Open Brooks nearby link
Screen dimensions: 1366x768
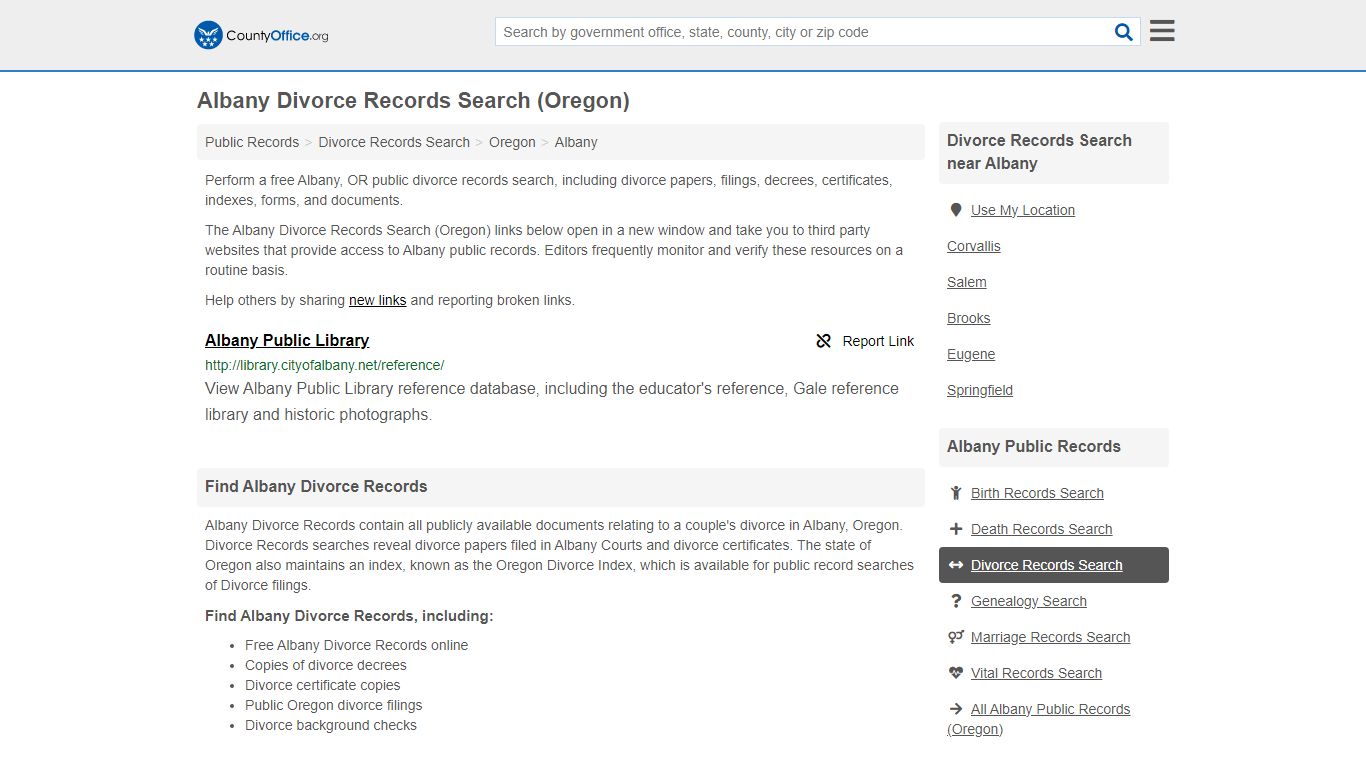969,318
